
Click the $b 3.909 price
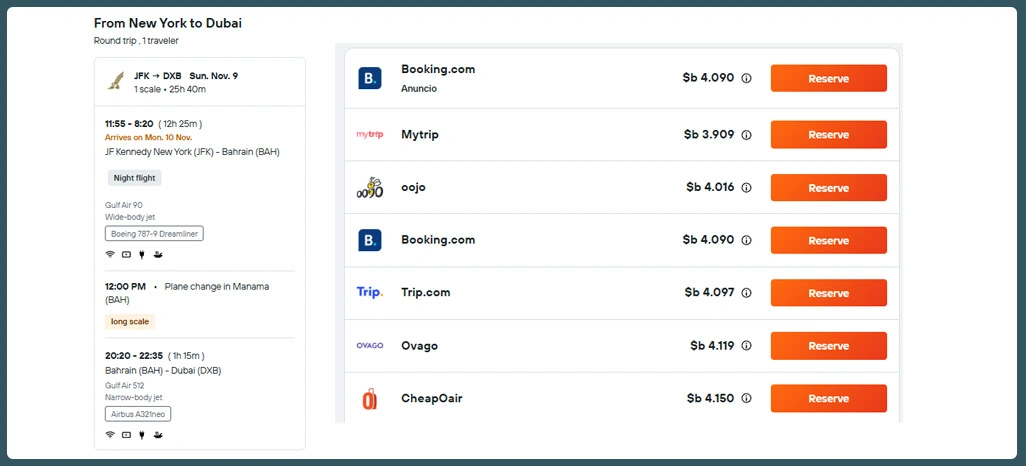tap(709, 134)
